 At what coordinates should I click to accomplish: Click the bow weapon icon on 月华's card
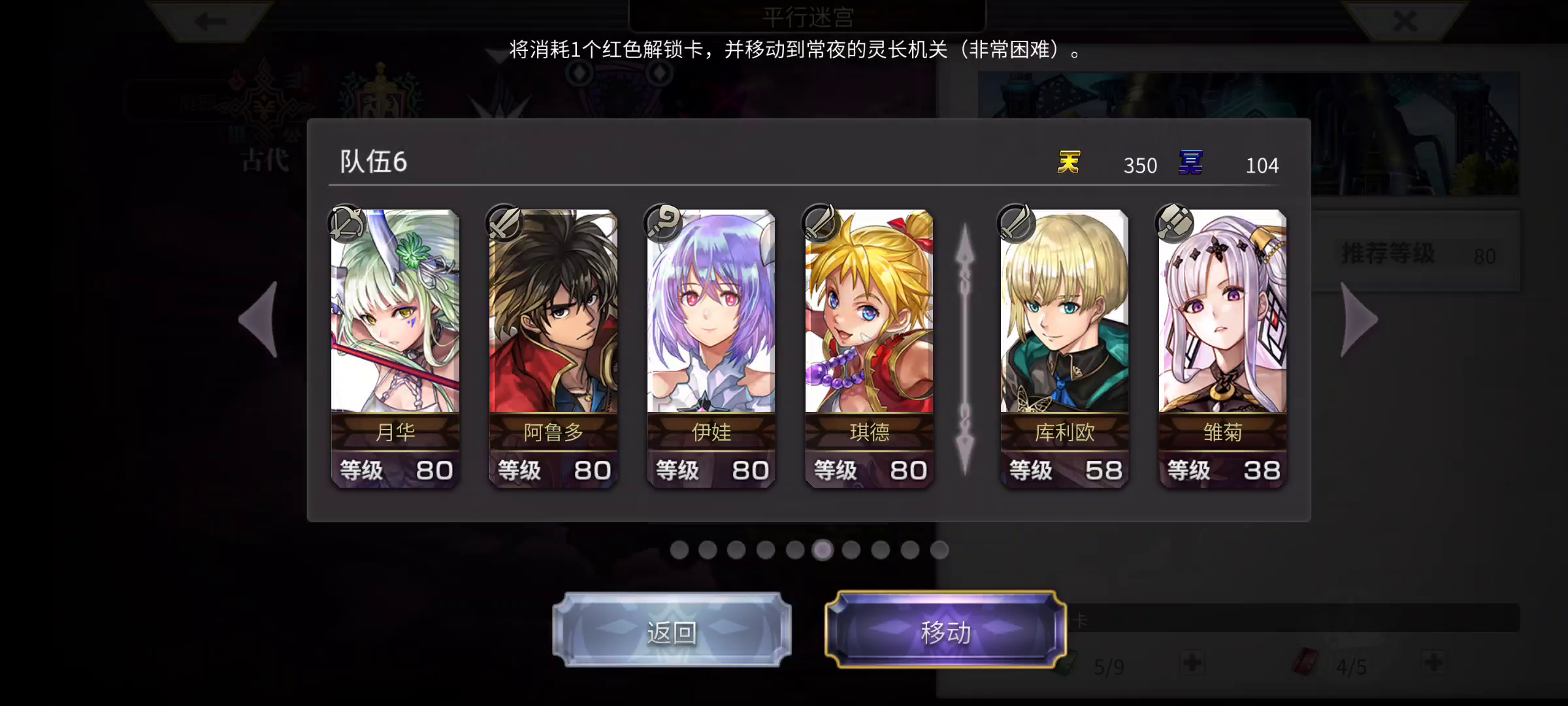[x=347, y=224]
